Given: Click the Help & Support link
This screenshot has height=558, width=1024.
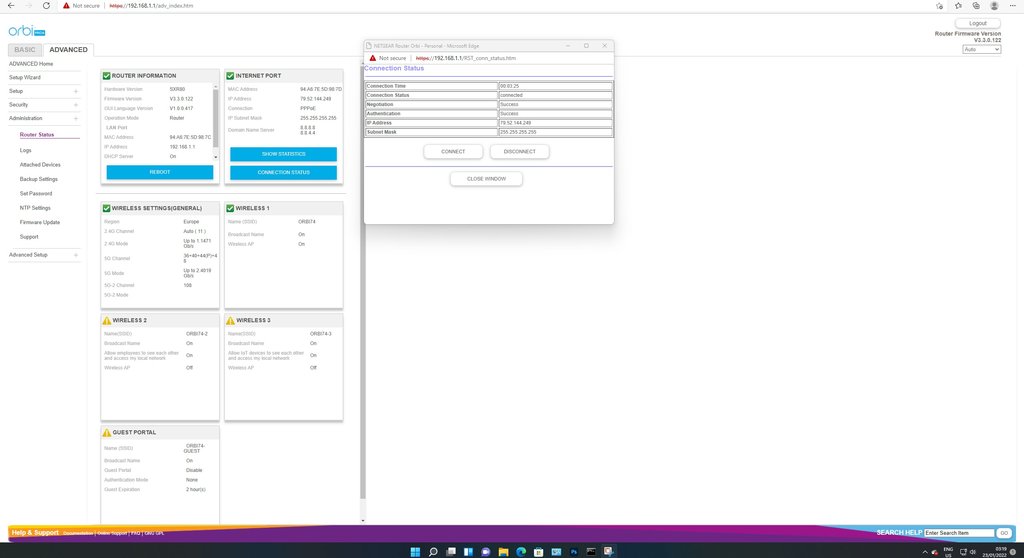Looking at the screenshot, I should (x=35, y=533).
